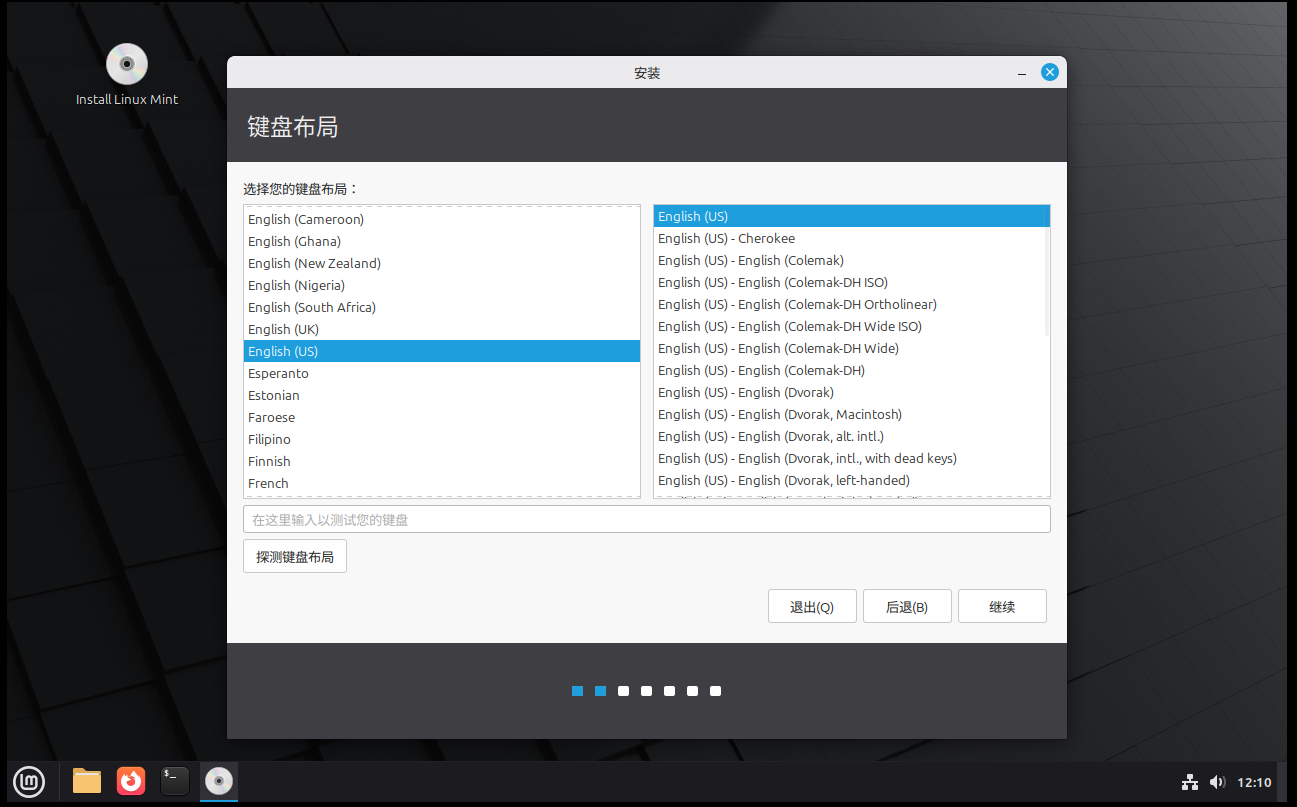
Task: Choose French keyboard layout
Action: click(268, 483)
